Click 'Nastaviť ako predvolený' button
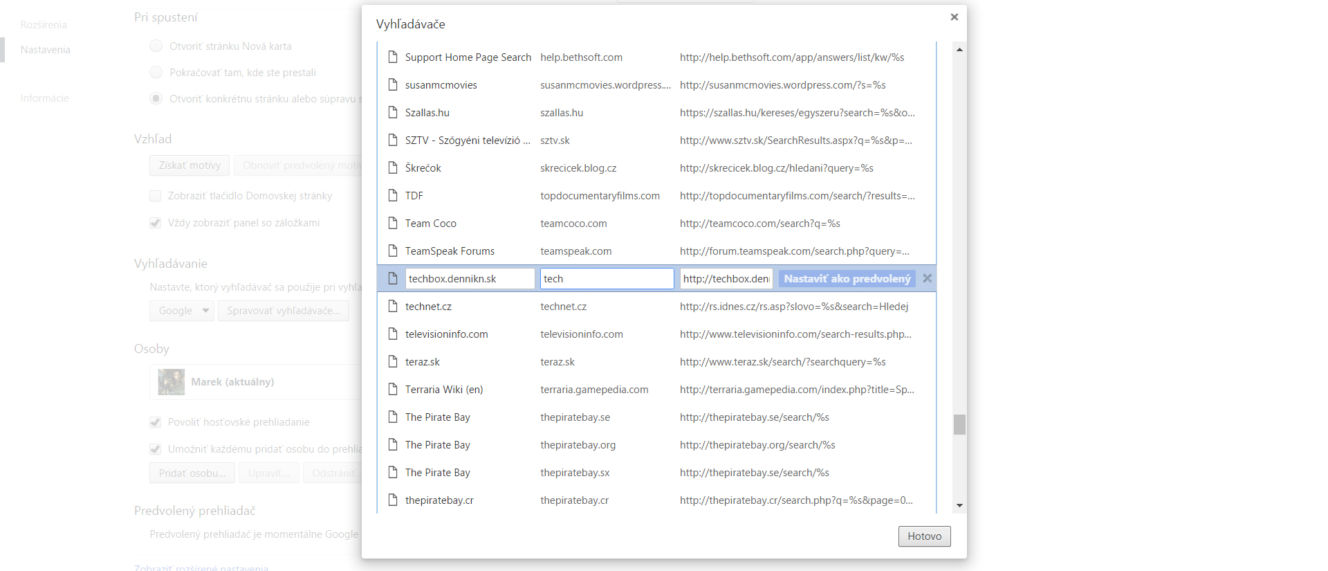 click(x=847, y=279)
